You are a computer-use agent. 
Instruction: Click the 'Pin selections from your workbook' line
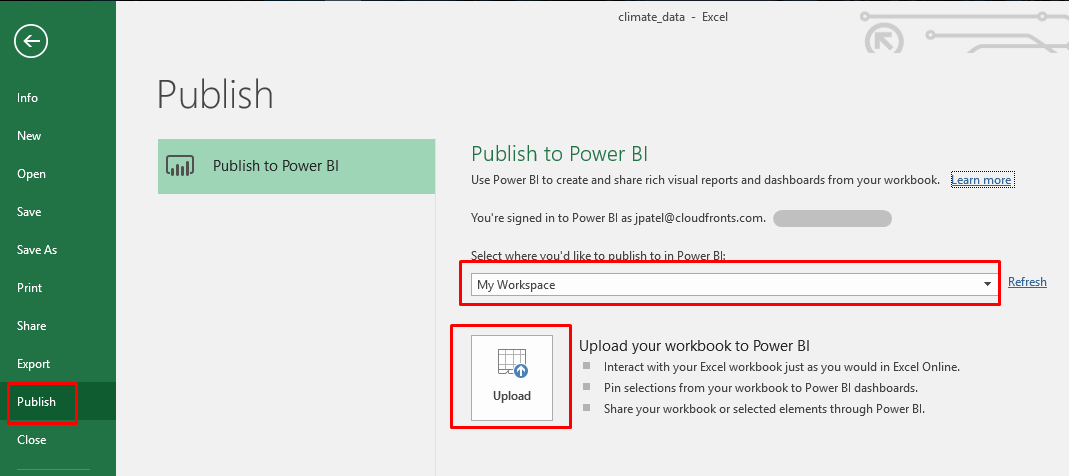tap(761, 387)
